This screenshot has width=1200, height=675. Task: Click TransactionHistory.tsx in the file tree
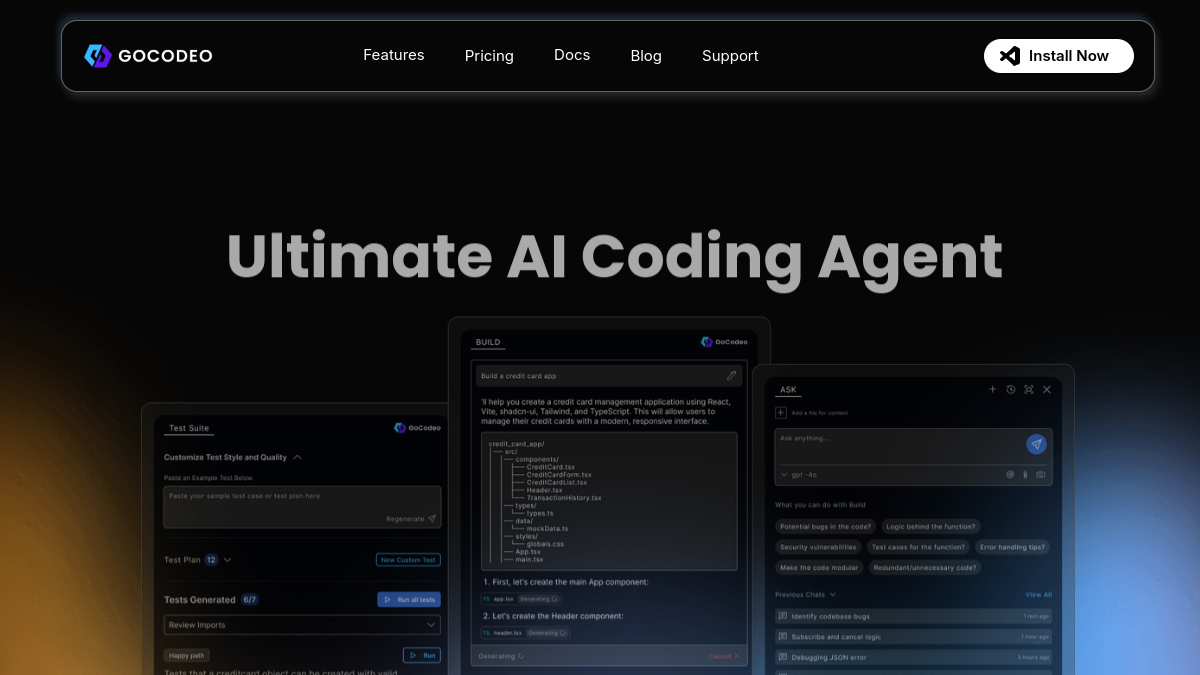coord(564,498)
